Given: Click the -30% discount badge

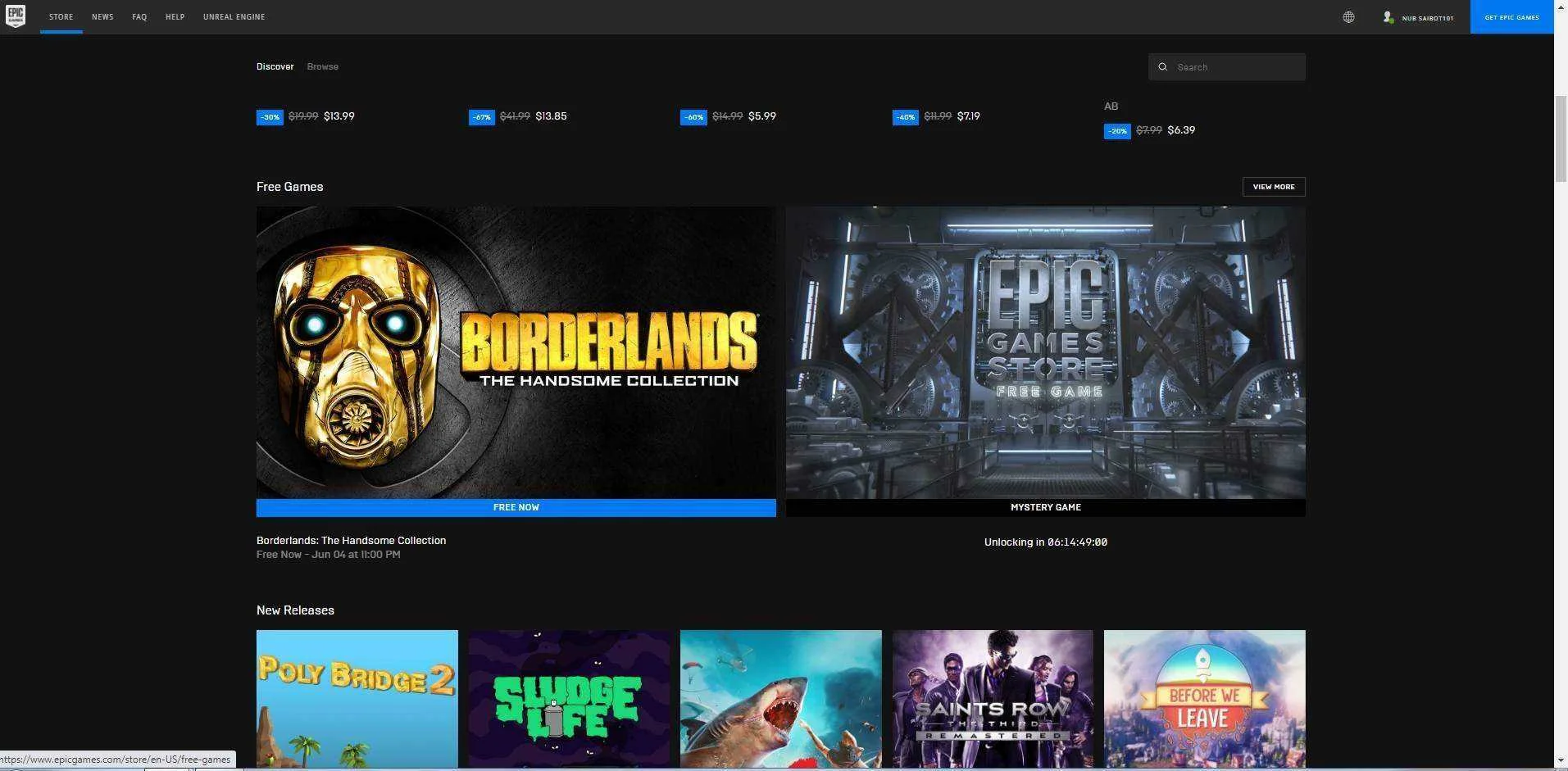Looking at the screenshot, I should click(x=270, y=117).
